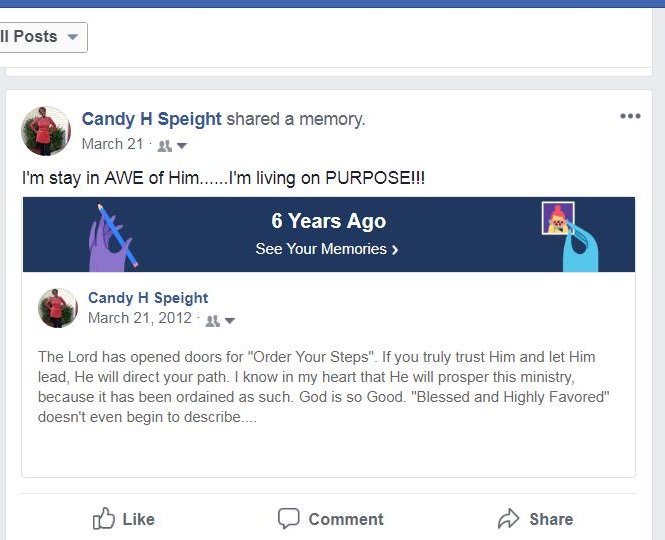The width and height of the screenshot is (665, 540).
Task: Click profile picture in the shared memory
Action: (x=58, y=308)
